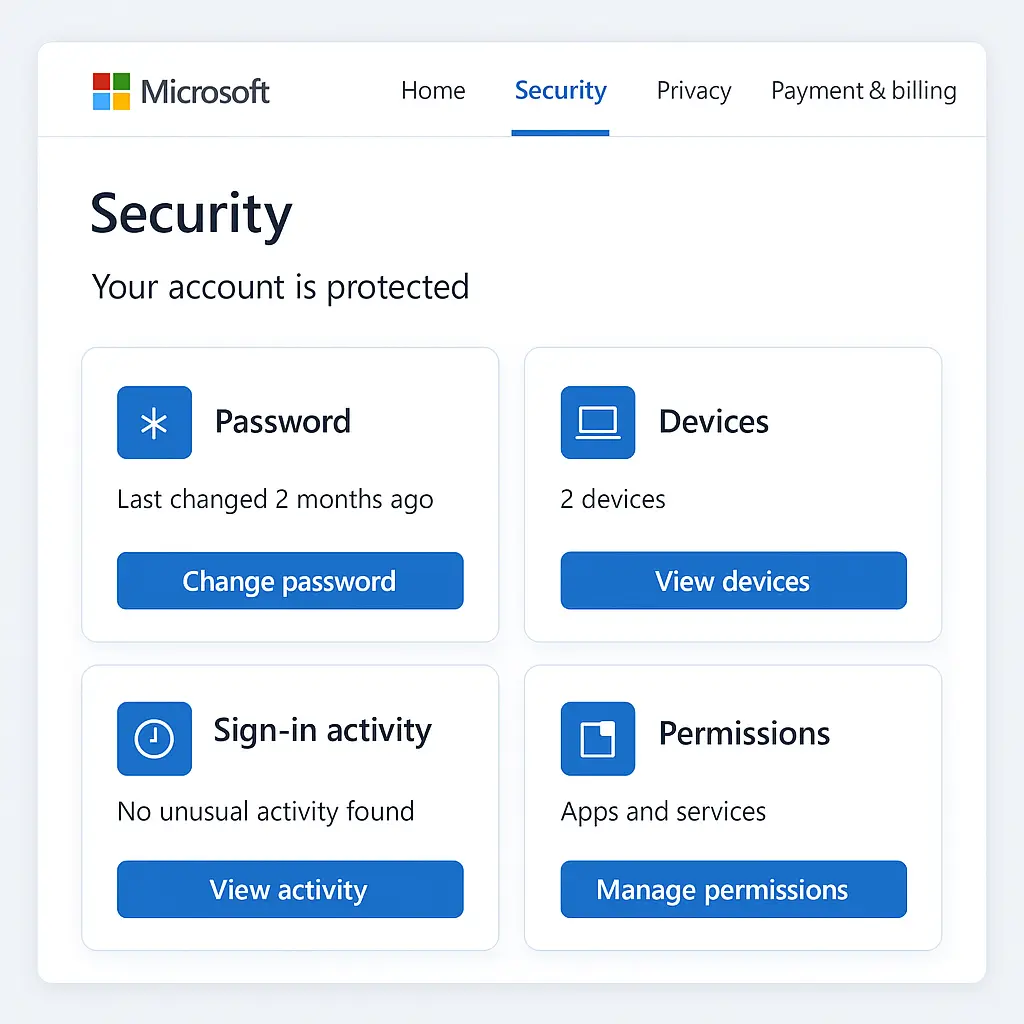The image size is (1024, 1024).
Task: Click the Password card heading
Action: [x=283, y=422]
